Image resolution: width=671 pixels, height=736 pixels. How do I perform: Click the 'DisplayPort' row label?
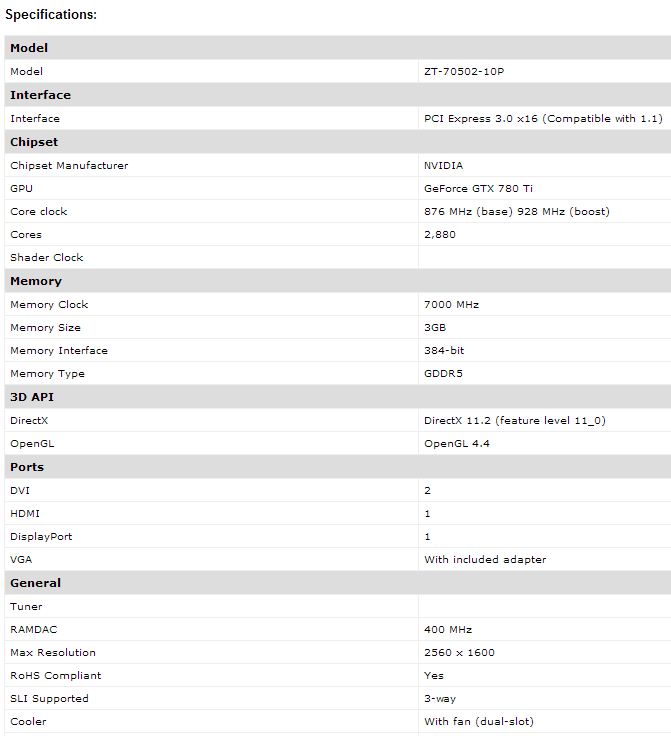tap(41, 536)
